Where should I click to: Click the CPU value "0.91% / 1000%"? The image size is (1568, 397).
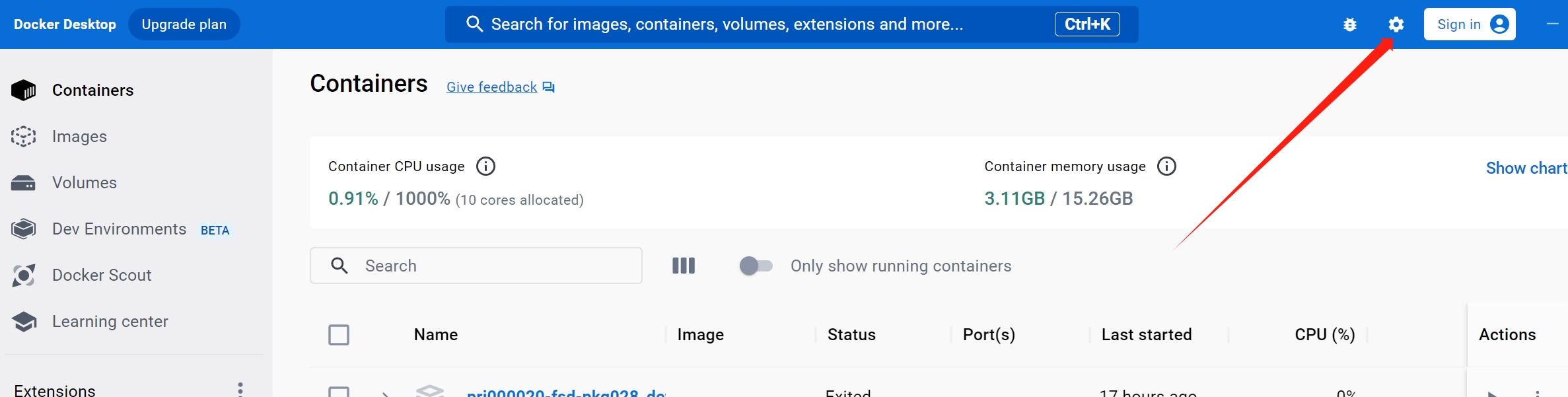[389, 199]
